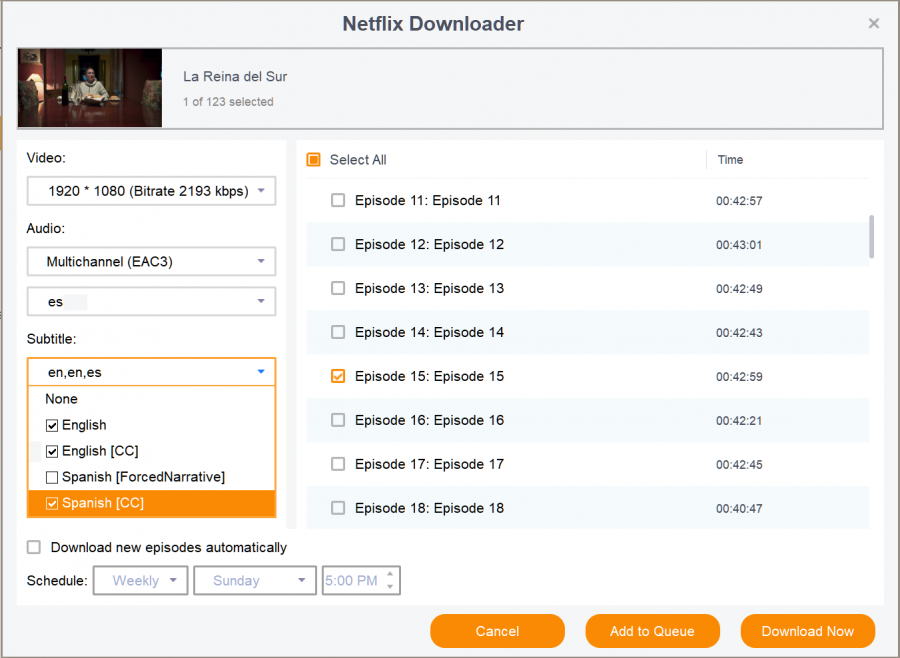
Task: Collapse the subtitle dropdown showing en,en,es
Action: pos(152,372)
